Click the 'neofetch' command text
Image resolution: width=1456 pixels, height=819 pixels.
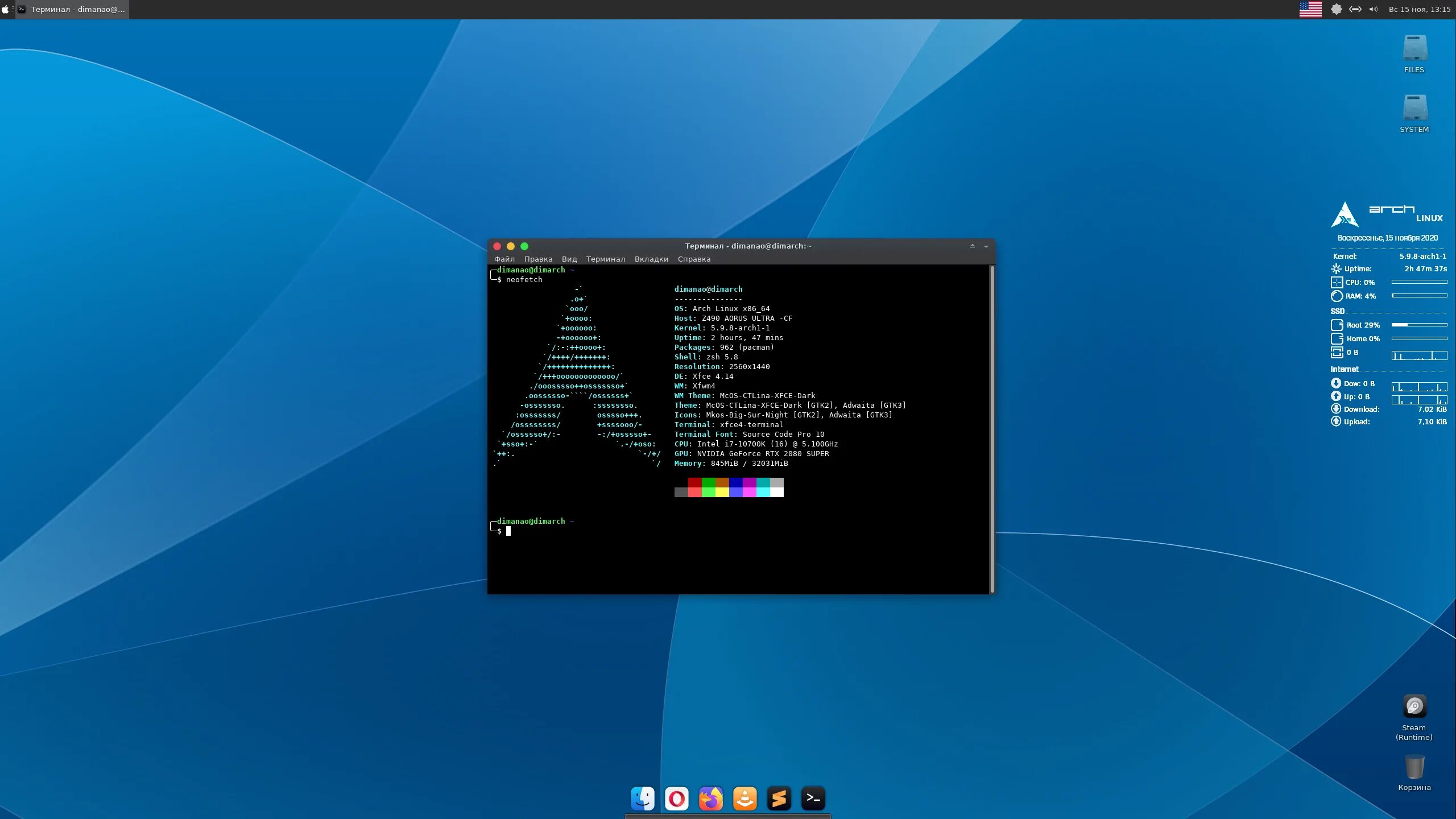(x=524, y=279)
